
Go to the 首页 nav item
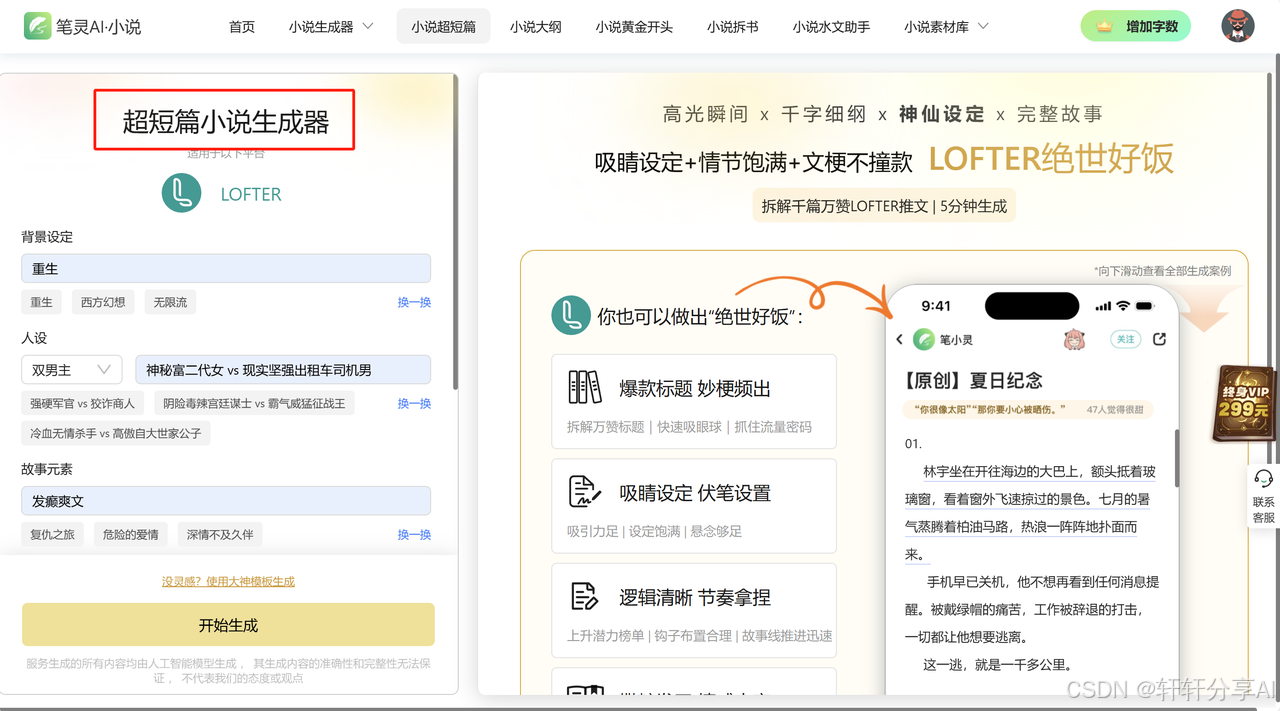(242, 27)
